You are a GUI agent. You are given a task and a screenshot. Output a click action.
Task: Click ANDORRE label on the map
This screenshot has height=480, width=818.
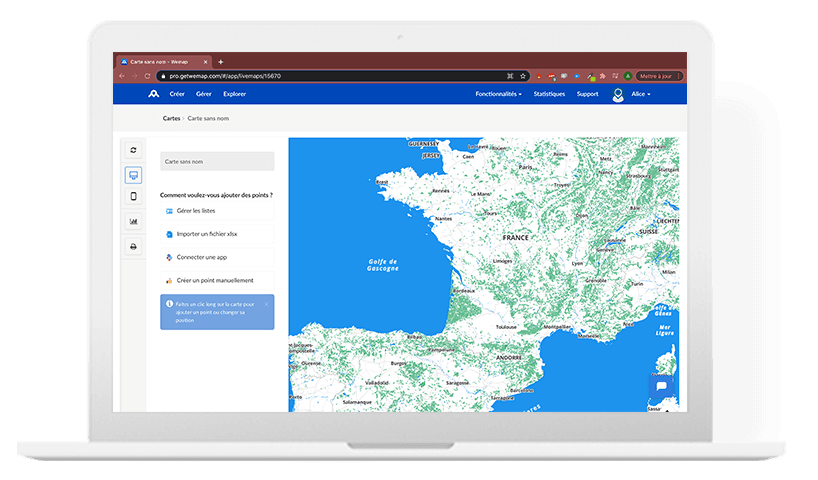click(x=509, y=358)
